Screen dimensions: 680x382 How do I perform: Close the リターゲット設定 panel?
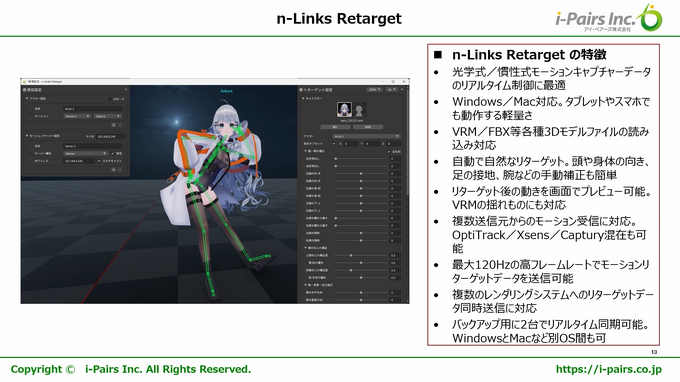tap(402, 89)
